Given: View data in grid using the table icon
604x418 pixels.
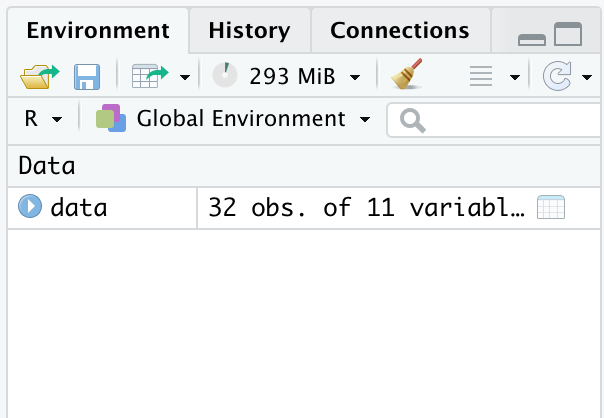Looking at the screenshot, I should 551,207.
